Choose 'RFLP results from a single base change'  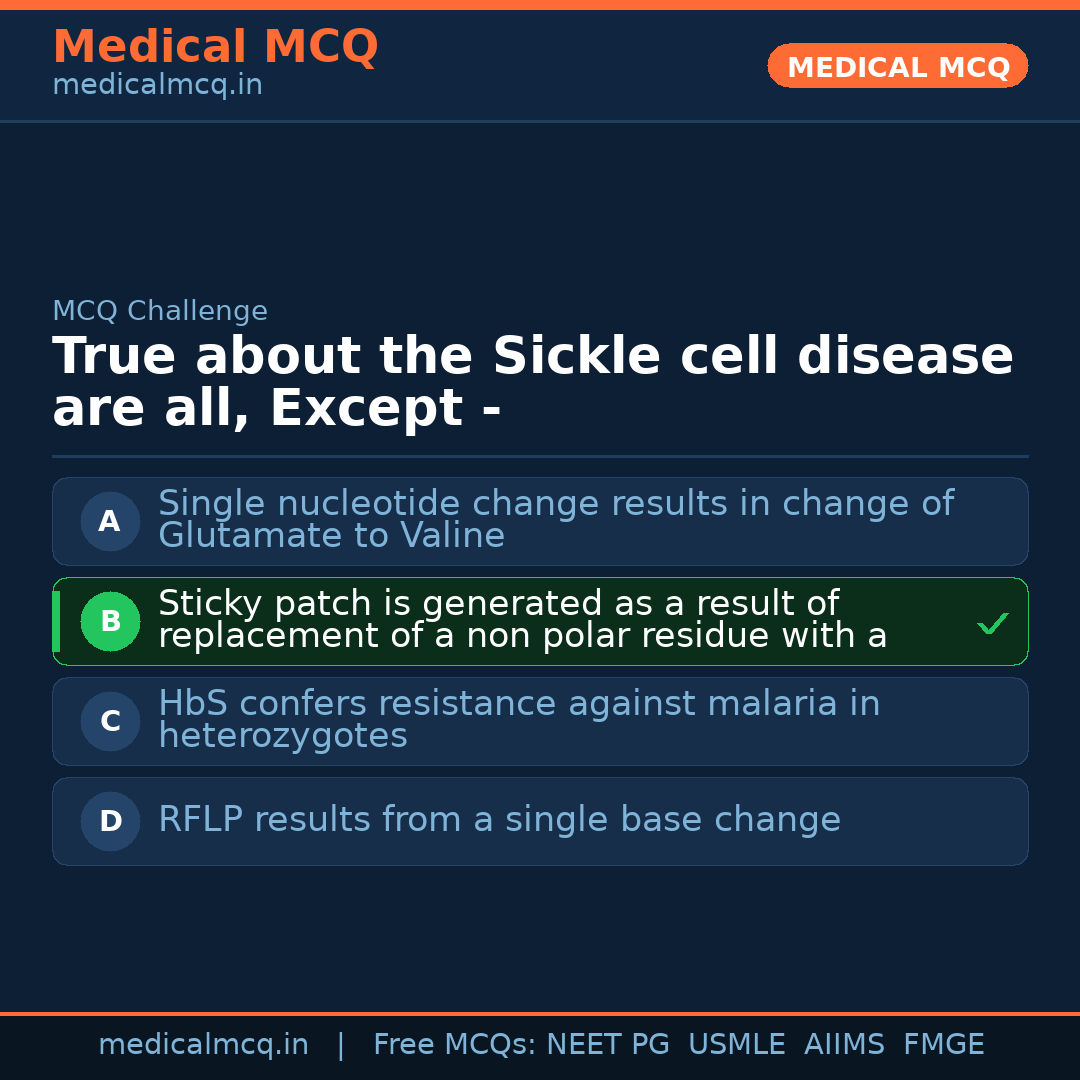tap(499, 820)
